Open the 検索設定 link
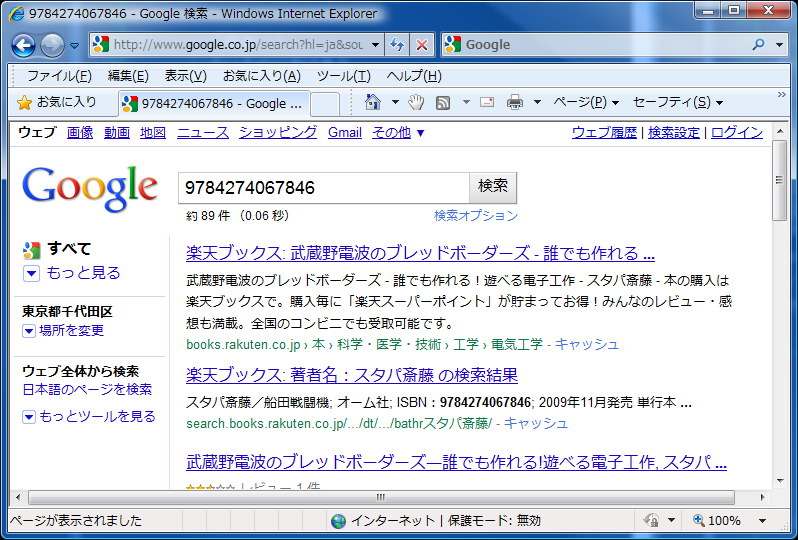 pyautogui.click(x=674, y=133)
